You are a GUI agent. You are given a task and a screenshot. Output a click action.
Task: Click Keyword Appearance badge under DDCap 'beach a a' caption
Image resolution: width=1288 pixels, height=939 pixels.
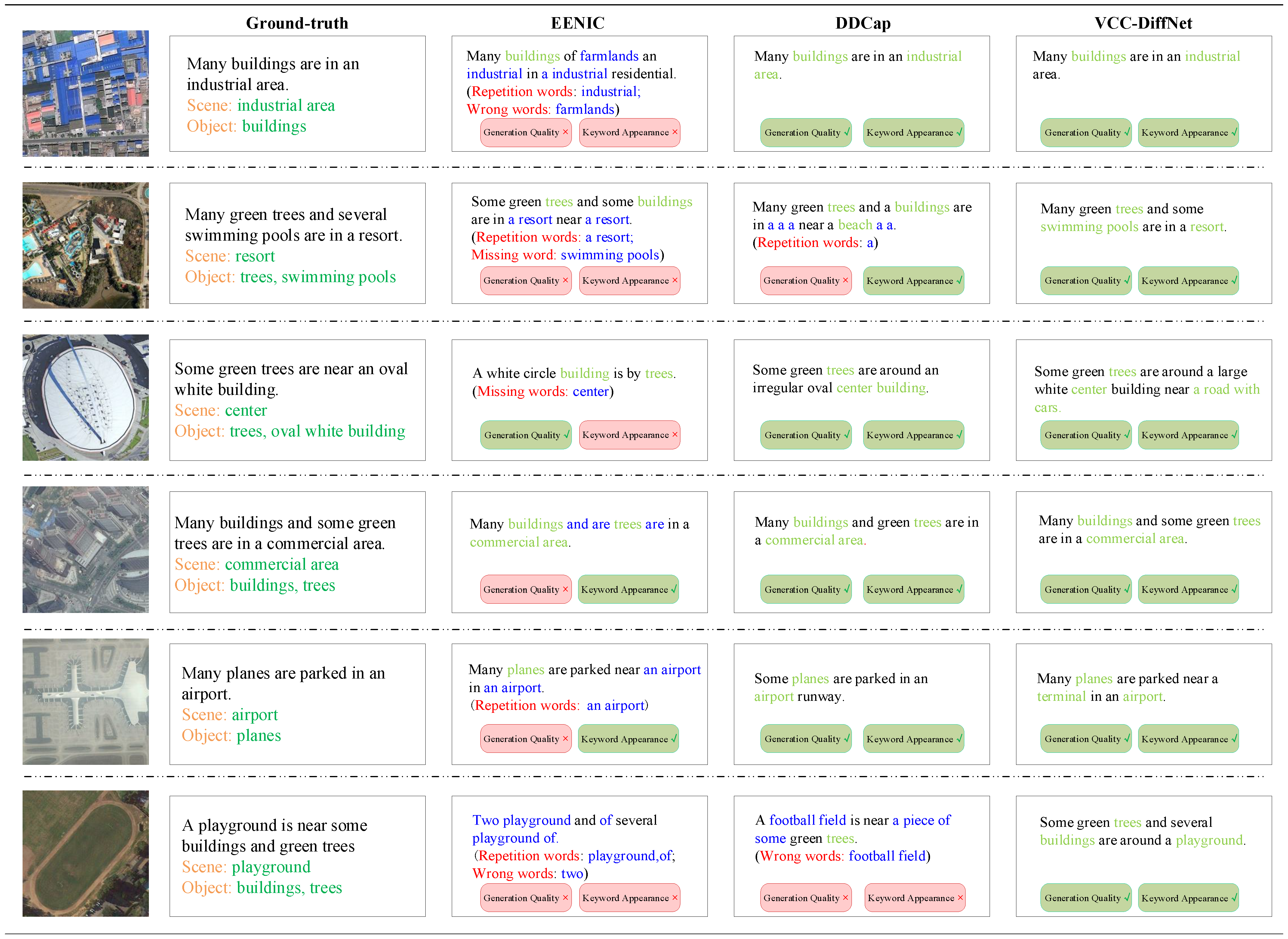coord(914,281)
